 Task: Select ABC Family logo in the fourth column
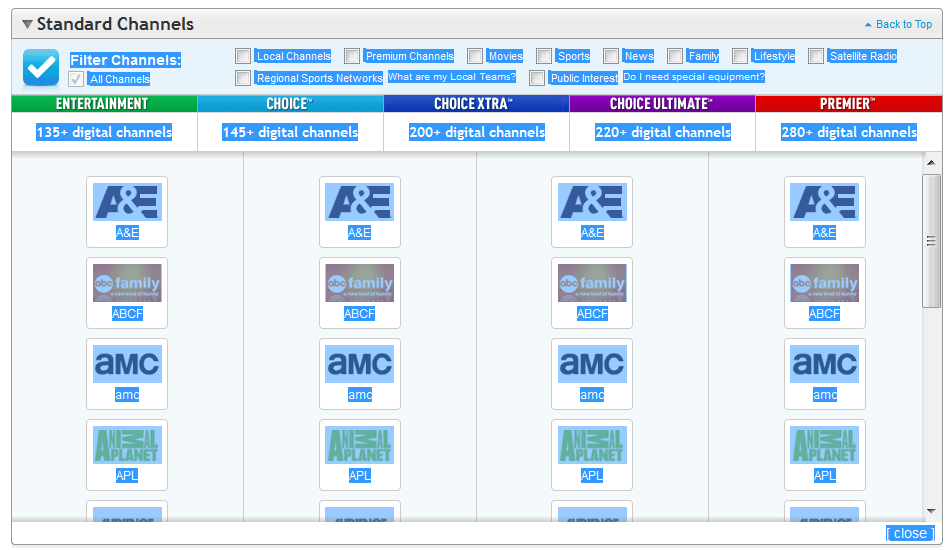825,283
